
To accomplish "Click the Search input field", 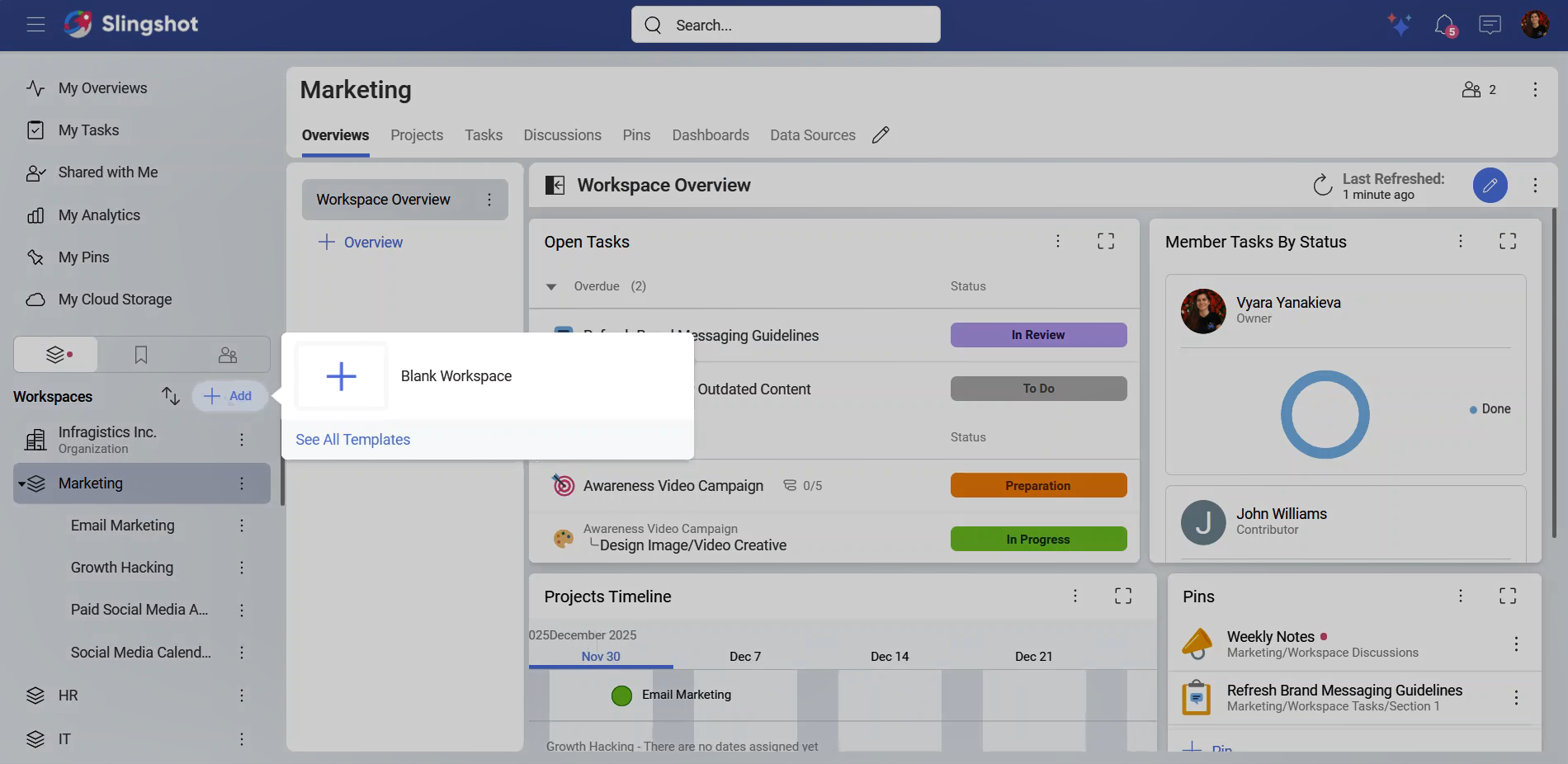I will click(x=785, y=25).
